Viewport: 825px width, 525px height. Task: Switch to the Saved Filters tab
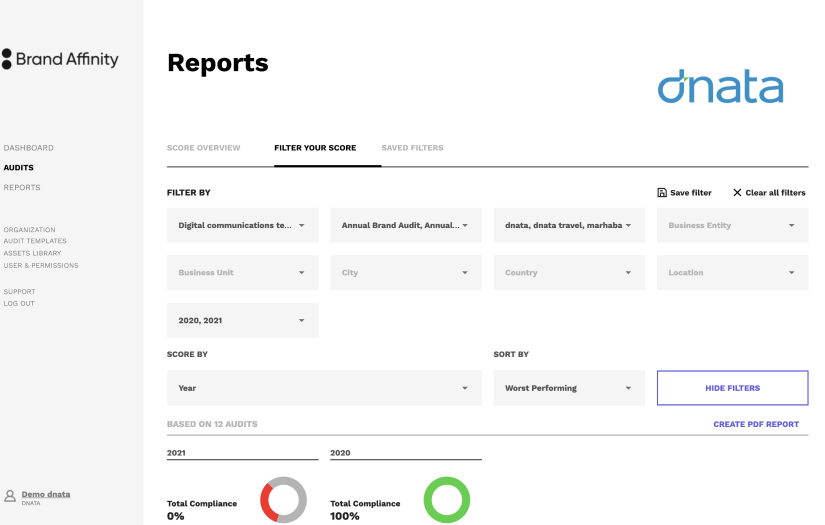point(412,148)
